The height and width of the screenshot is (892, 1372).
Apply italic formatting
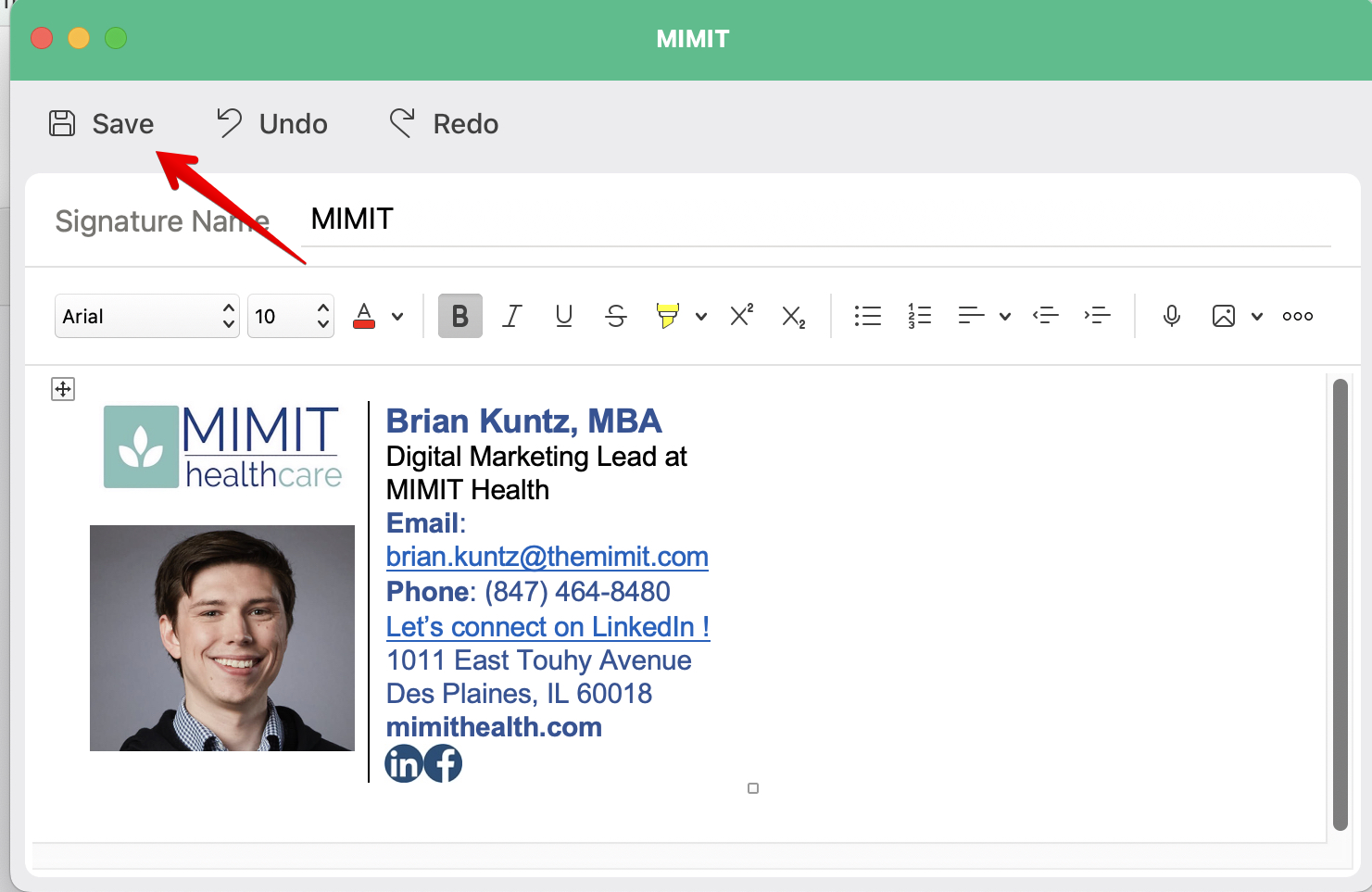pos(512,316)
